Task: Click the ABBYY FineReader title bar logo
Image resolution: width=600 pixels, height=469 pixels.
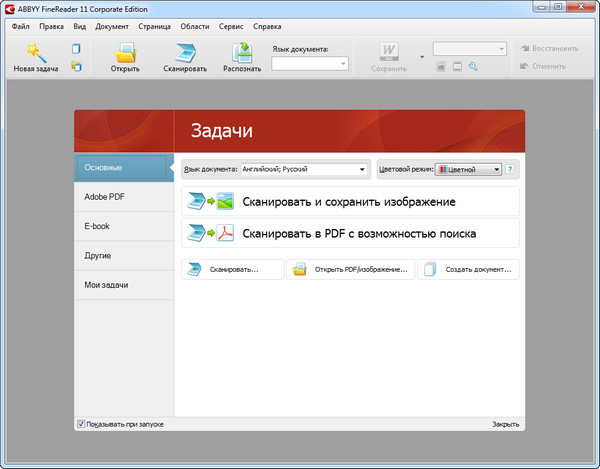Action: pos(10,9)
